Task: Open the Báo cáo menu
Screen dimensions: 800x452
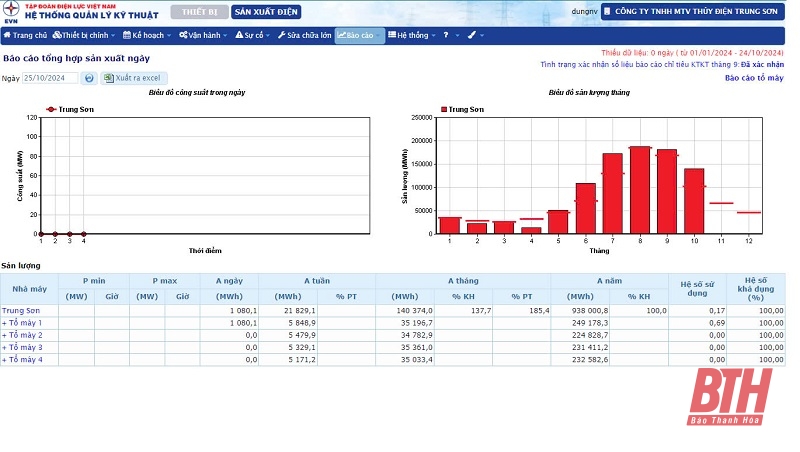Action: (x=359, y=35)
